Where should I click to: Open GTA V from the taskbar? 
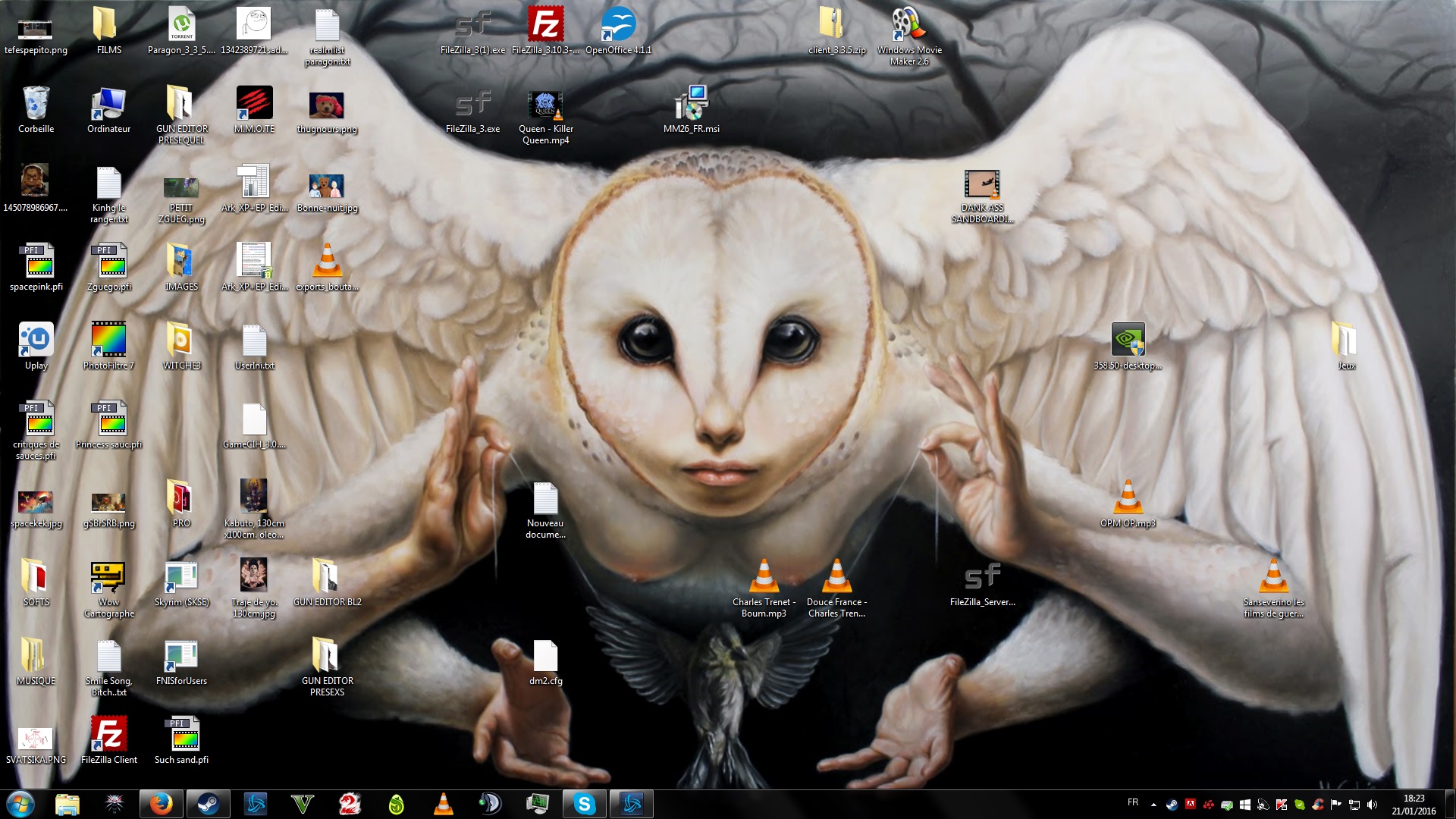coord(302,804)
